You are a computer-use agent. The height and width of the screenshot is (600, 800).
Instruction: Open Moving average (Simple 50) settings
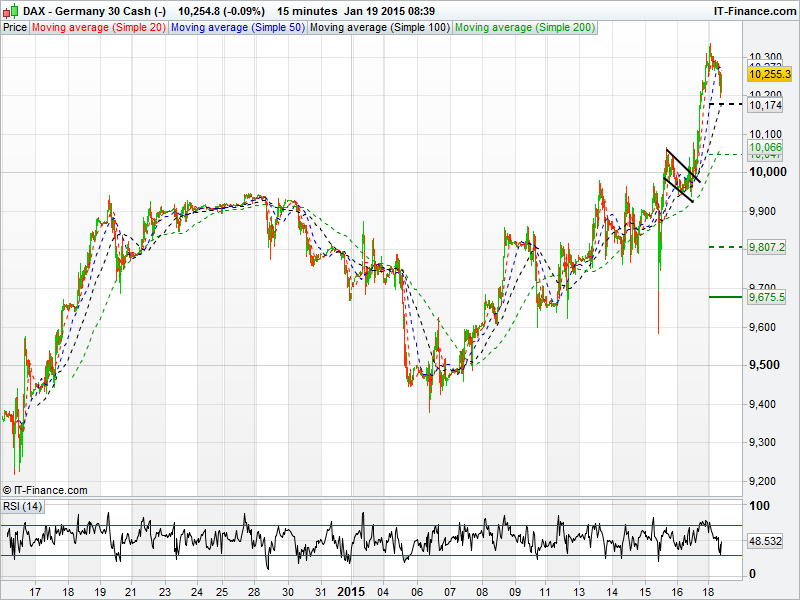pos(237,27)
